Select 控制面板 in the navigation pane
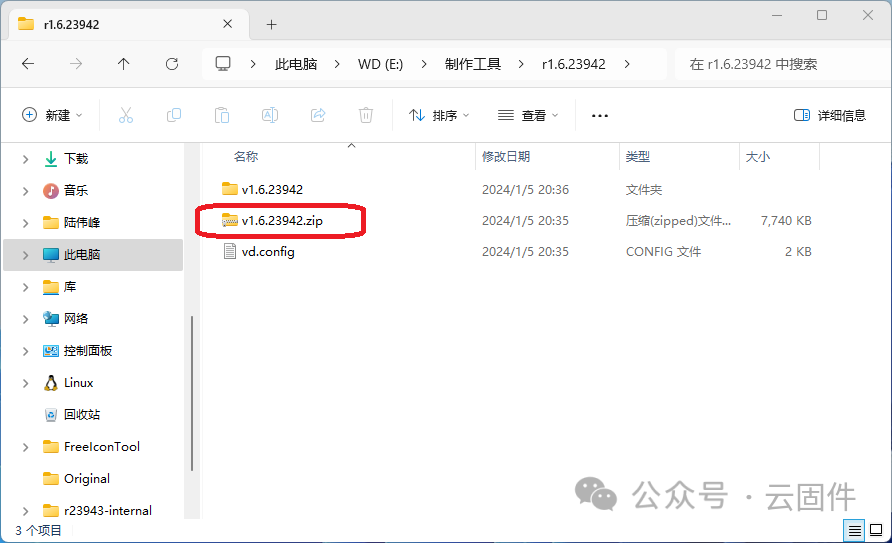The width and height of the screenshot is (892, 543). pos(88,351)
